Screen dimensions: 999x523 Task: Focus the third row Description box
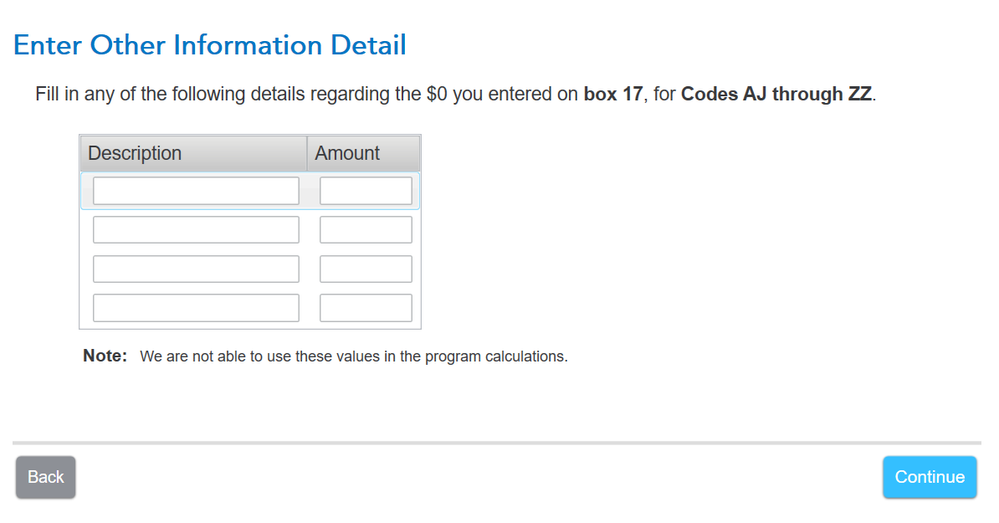pos(196,269)
